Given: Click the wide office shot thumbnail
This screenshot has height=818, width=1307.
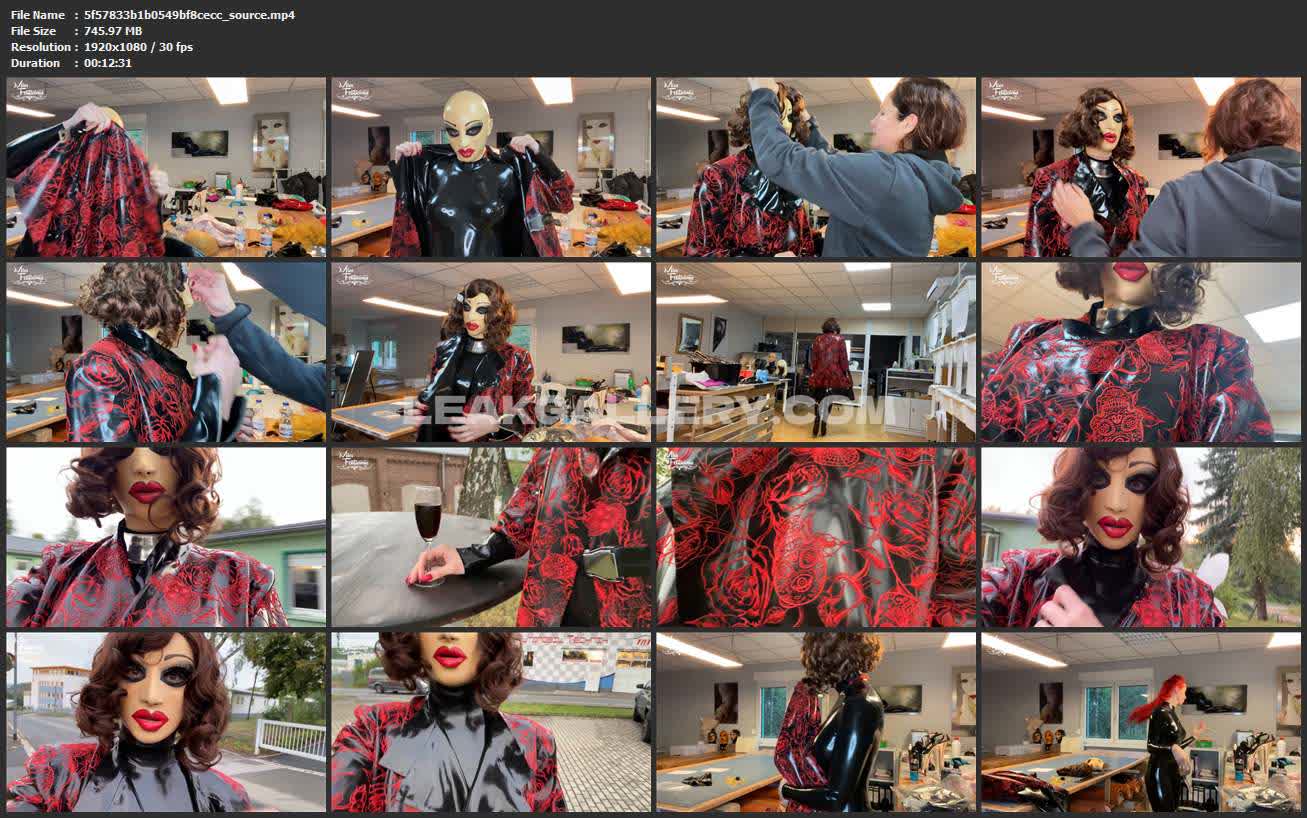Looking at the screenshot, I should pyautogui.click(x=816, y=352).
